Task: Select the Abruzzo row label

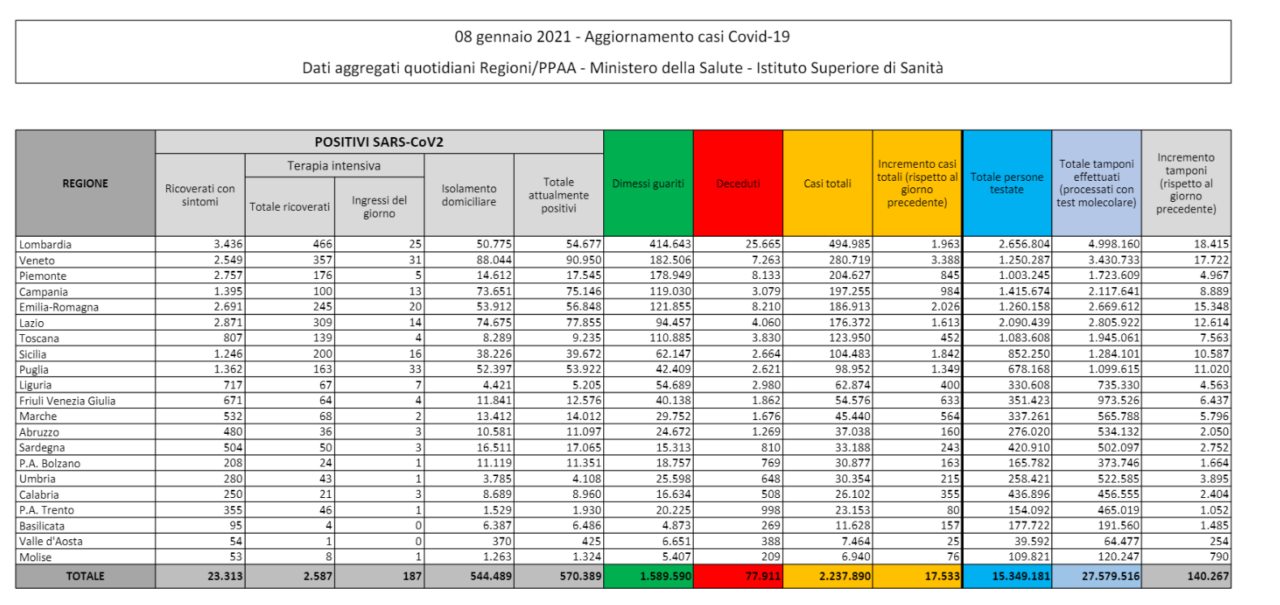Action: (38, 432)
